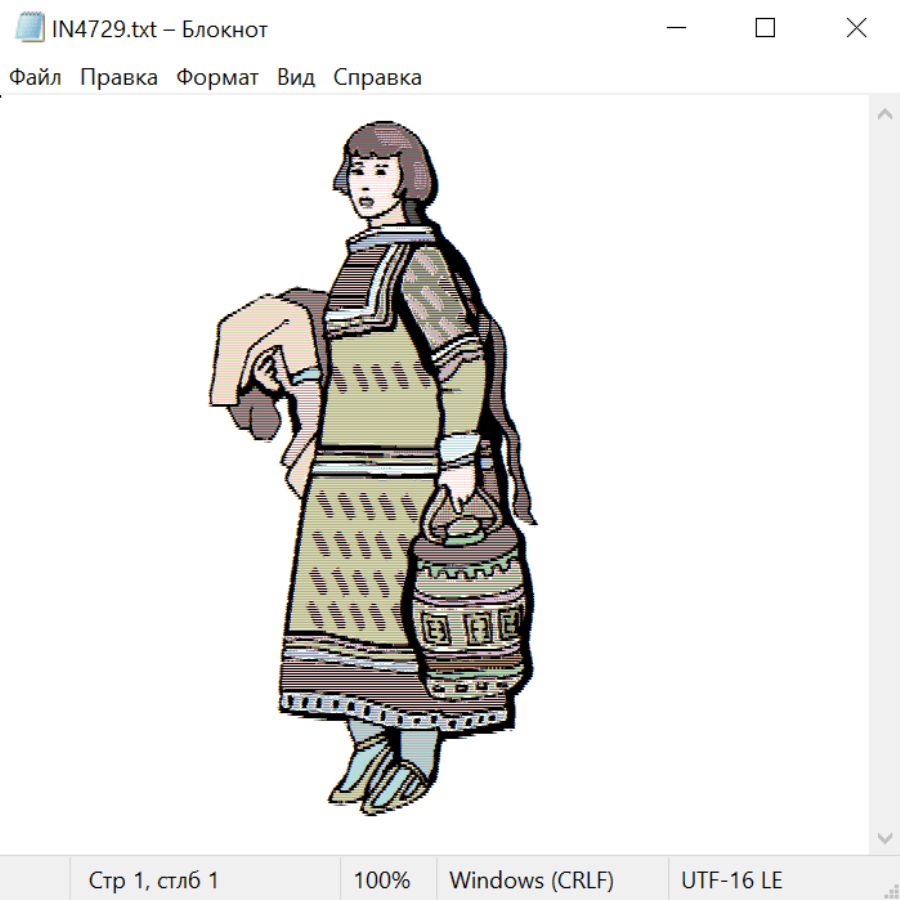Click the vertical scrollbar track
Viewport: 900px width, 900px height.
coord(884,475)
